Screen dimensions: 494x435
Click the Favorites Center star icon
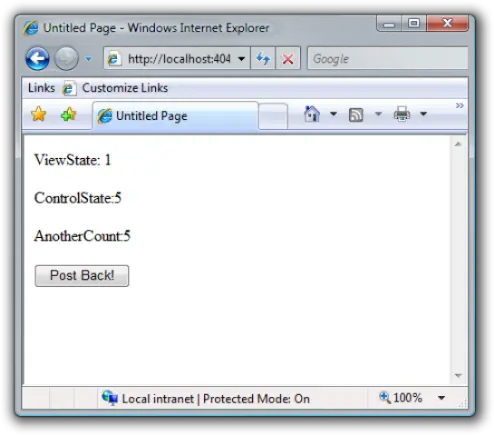39,114
